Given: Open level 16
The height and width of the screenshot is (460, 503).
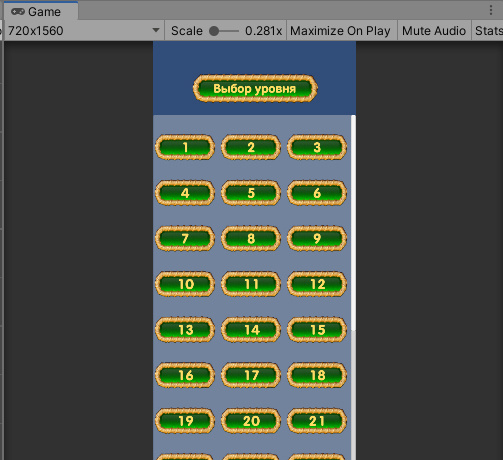Looking at the screenshot, I should tap(185, 375).
